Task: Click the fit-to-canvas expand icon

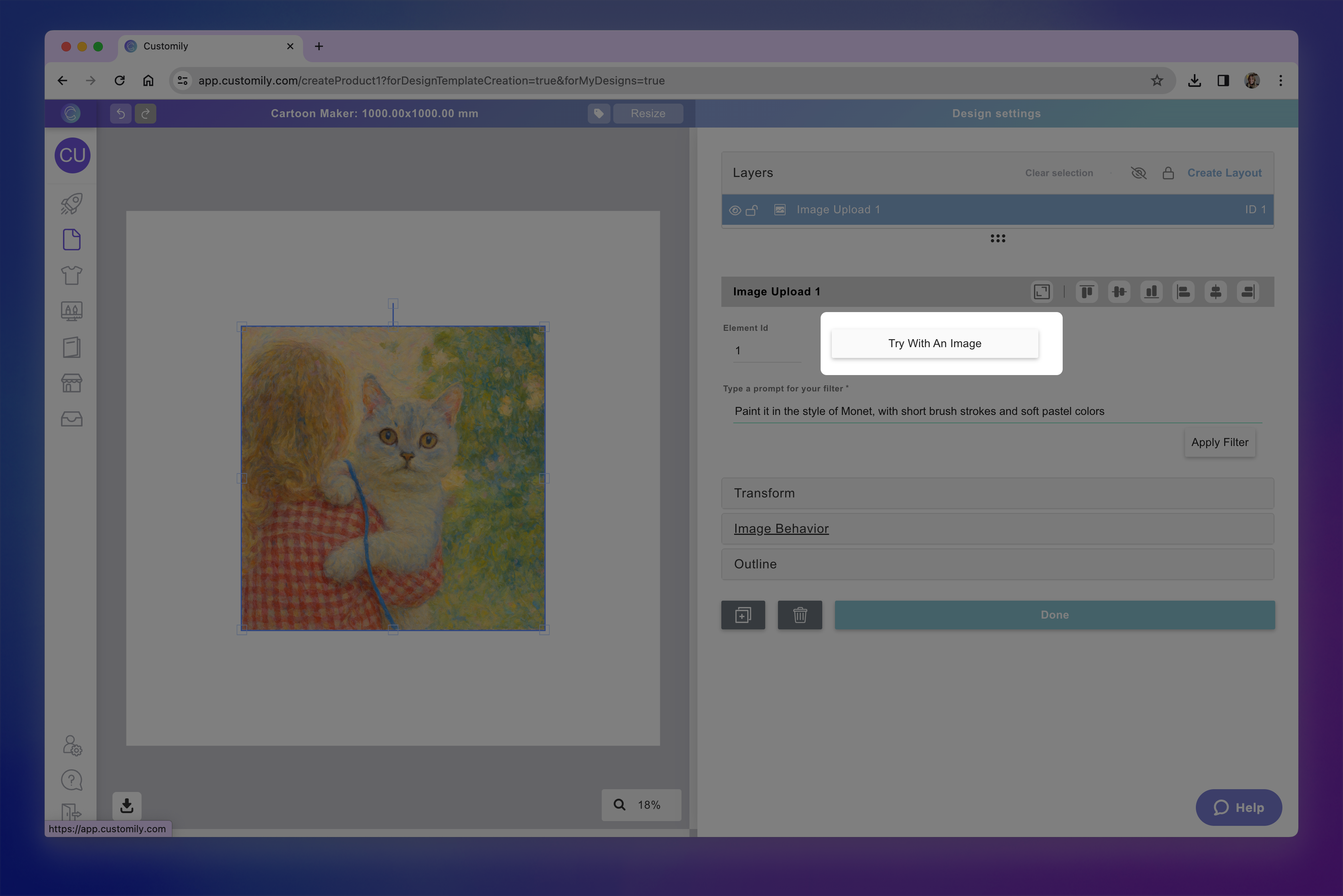Action: point(1042,291)
